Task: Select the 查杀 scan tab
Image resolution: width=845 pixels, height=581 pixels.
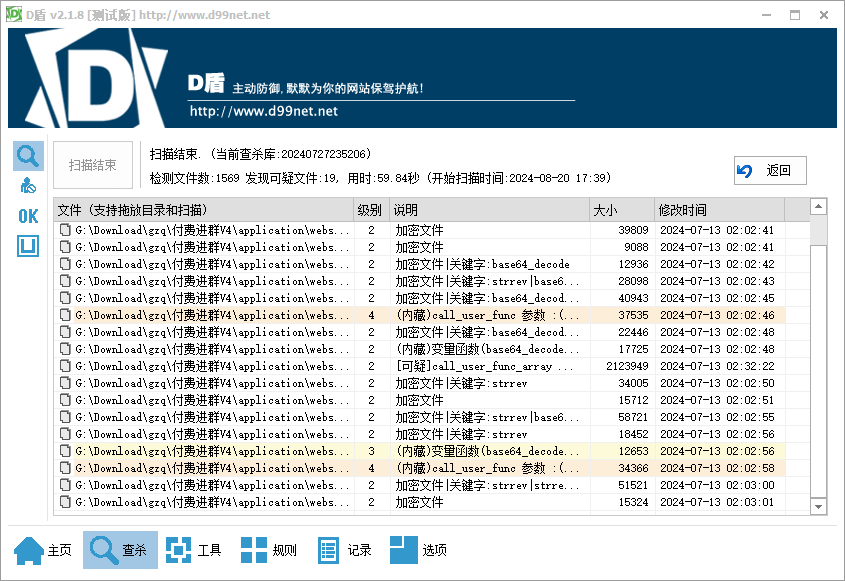Action: (x=120, y=550)
